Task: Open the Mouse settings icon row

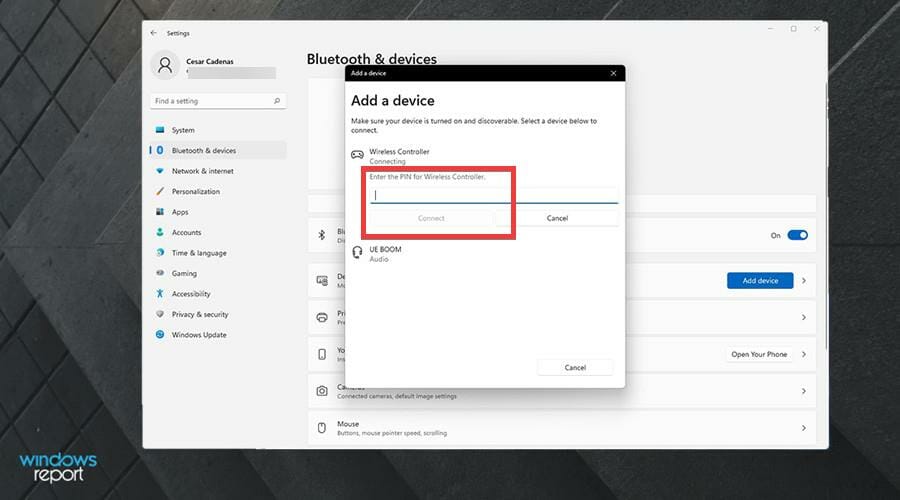Action: pyautogui.click(x=562, y=428)
